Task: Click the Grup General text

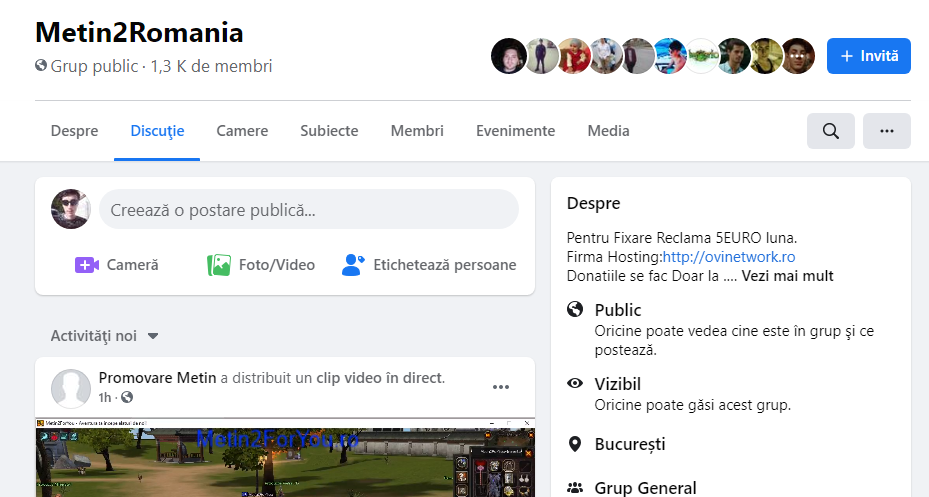Action: 646,488
